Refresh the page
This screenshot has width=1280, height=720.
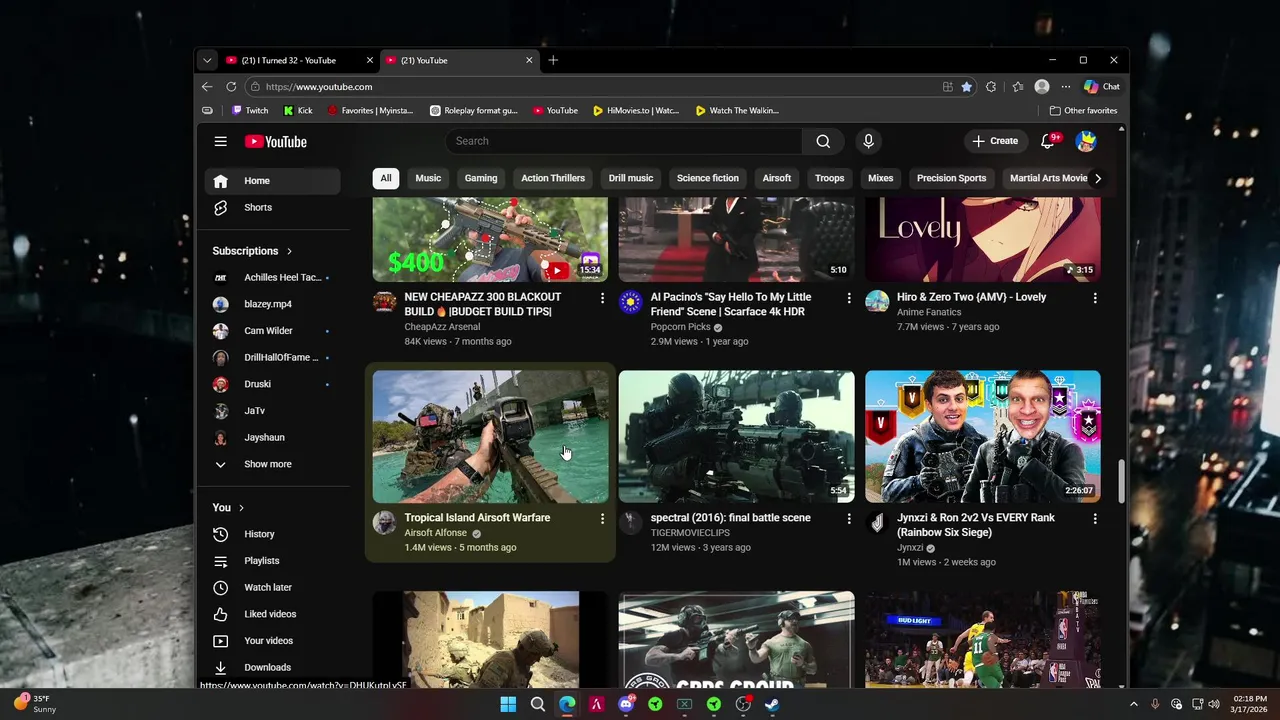pos(231,87)
